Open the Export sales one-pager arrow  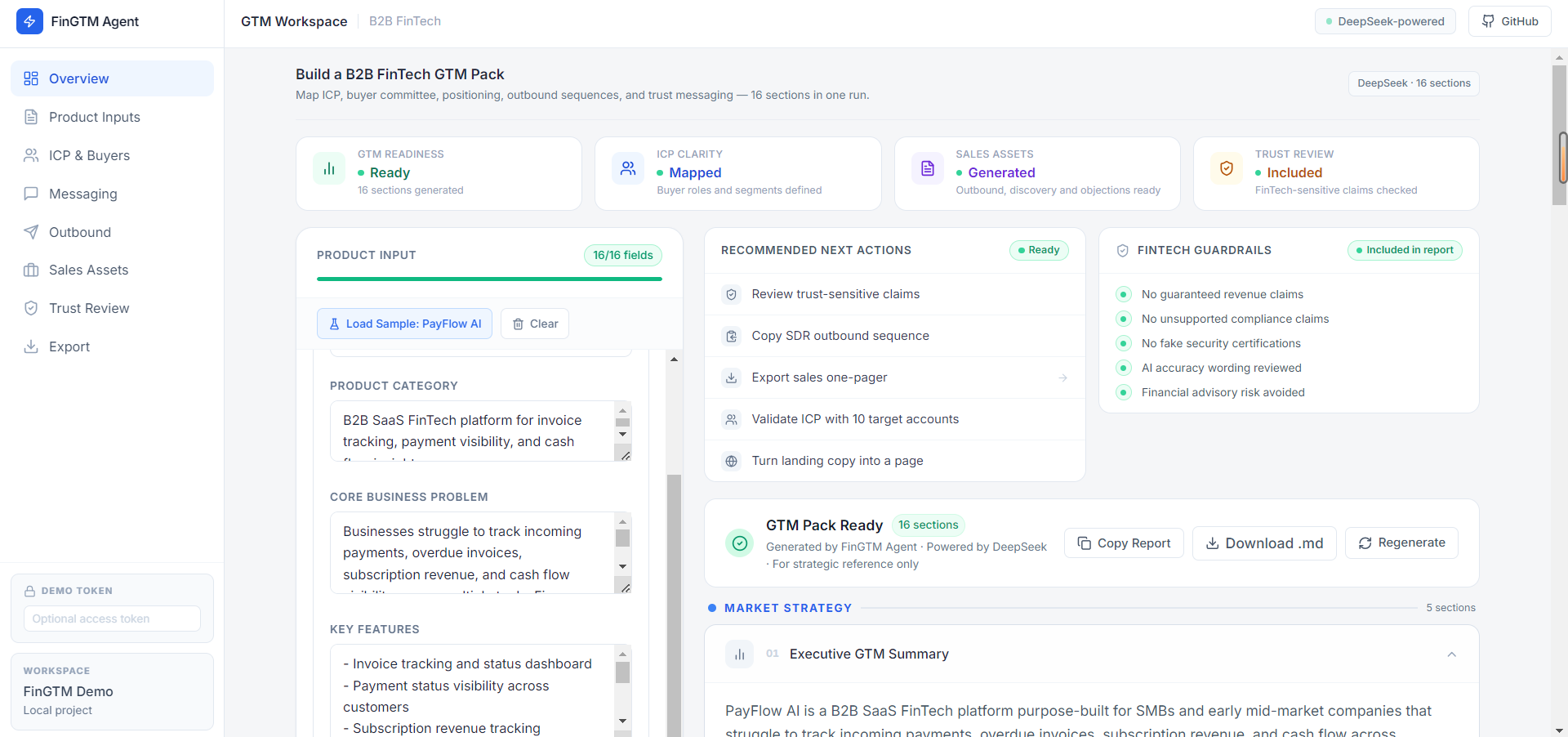pyautogui.click(x=1062, y=377)
